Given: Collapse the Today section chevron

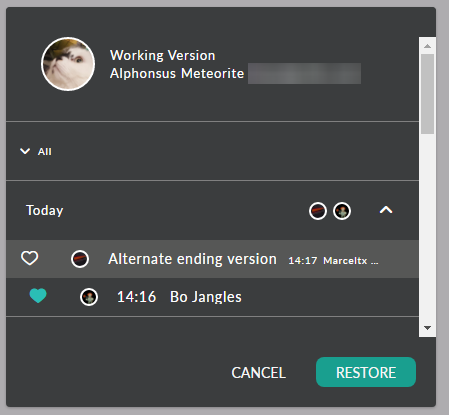Looking at the screenshot, I should [x=386, y=210].
